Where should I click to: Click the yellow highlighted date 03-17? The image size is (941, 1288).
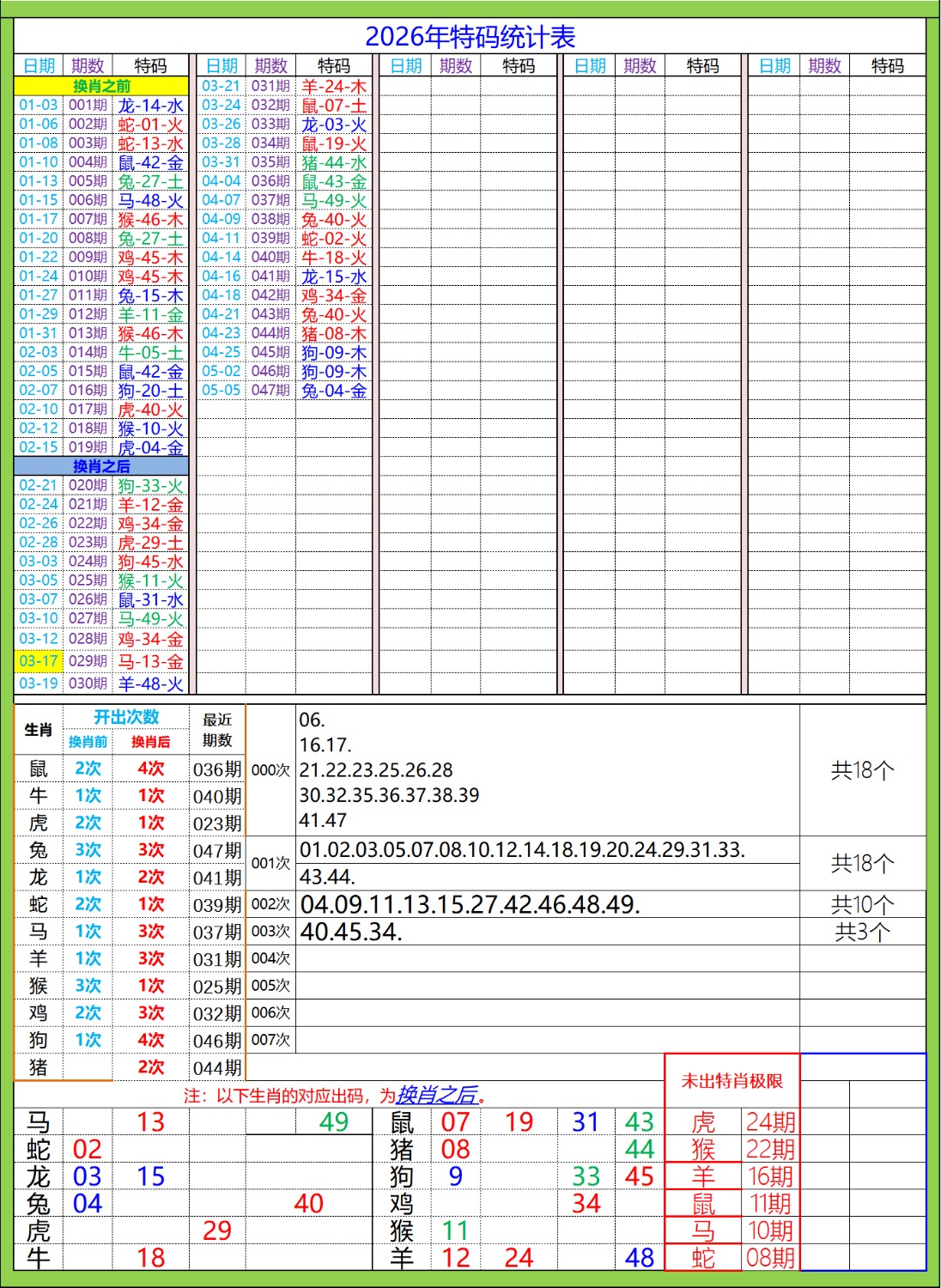(x=39, y=661)
